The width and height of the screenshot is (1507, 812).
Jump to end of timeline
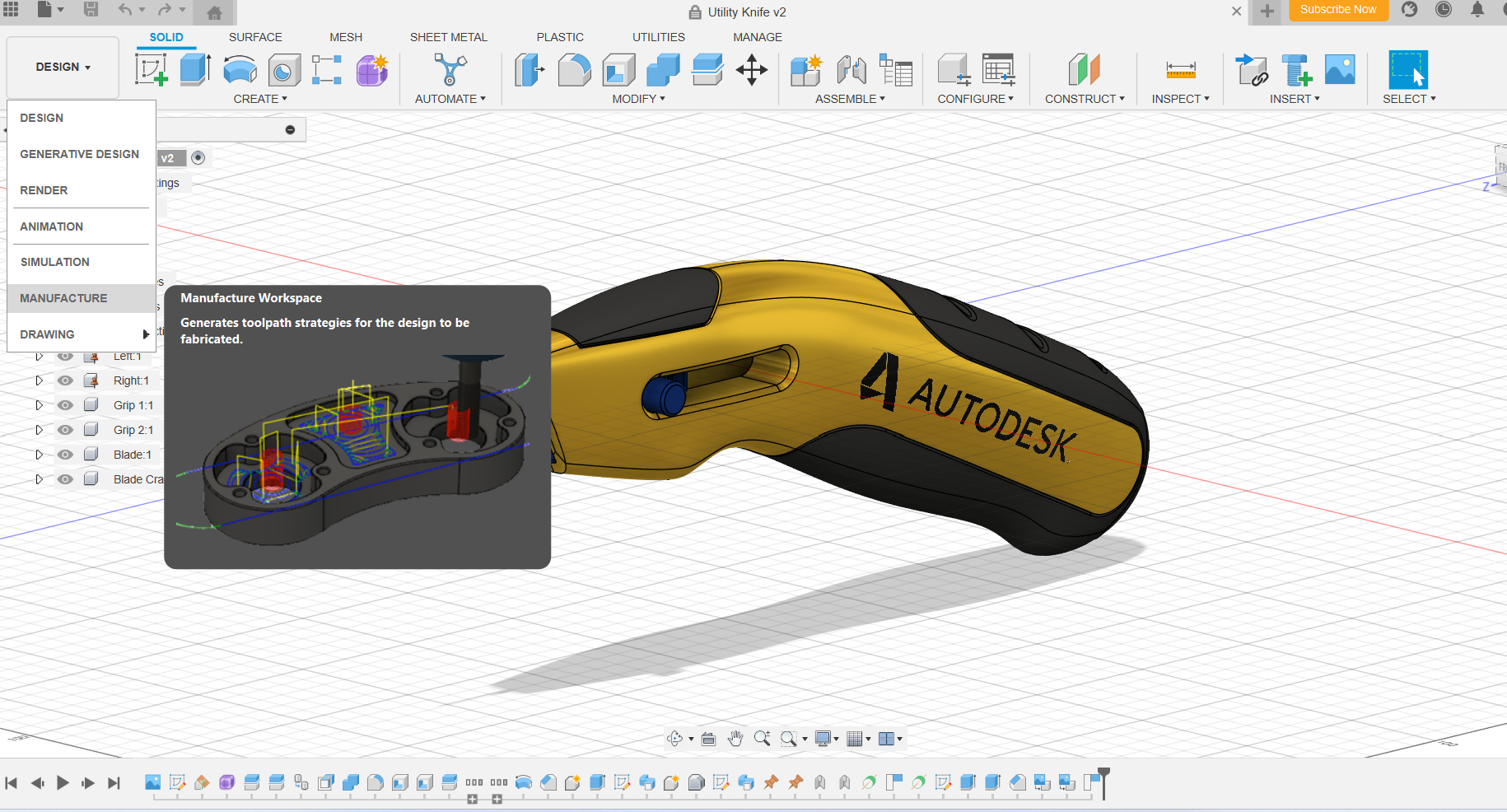point(114,782)
